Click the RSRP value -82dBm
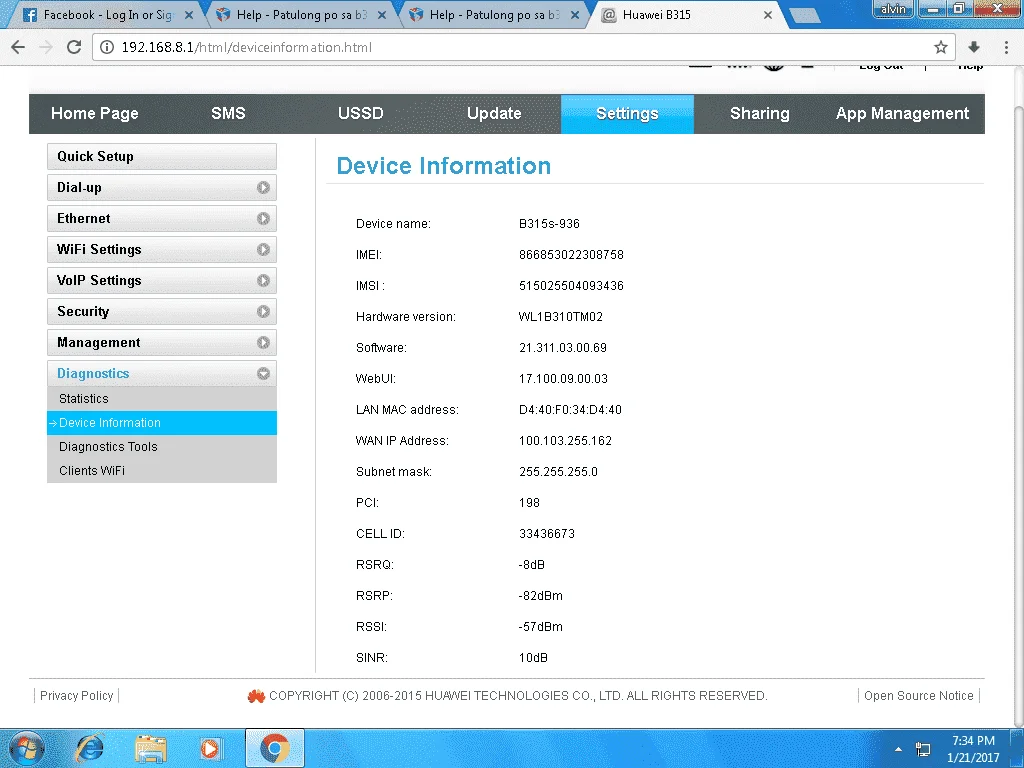Viewport: 1024px width, 768px height. coord(540,596)
